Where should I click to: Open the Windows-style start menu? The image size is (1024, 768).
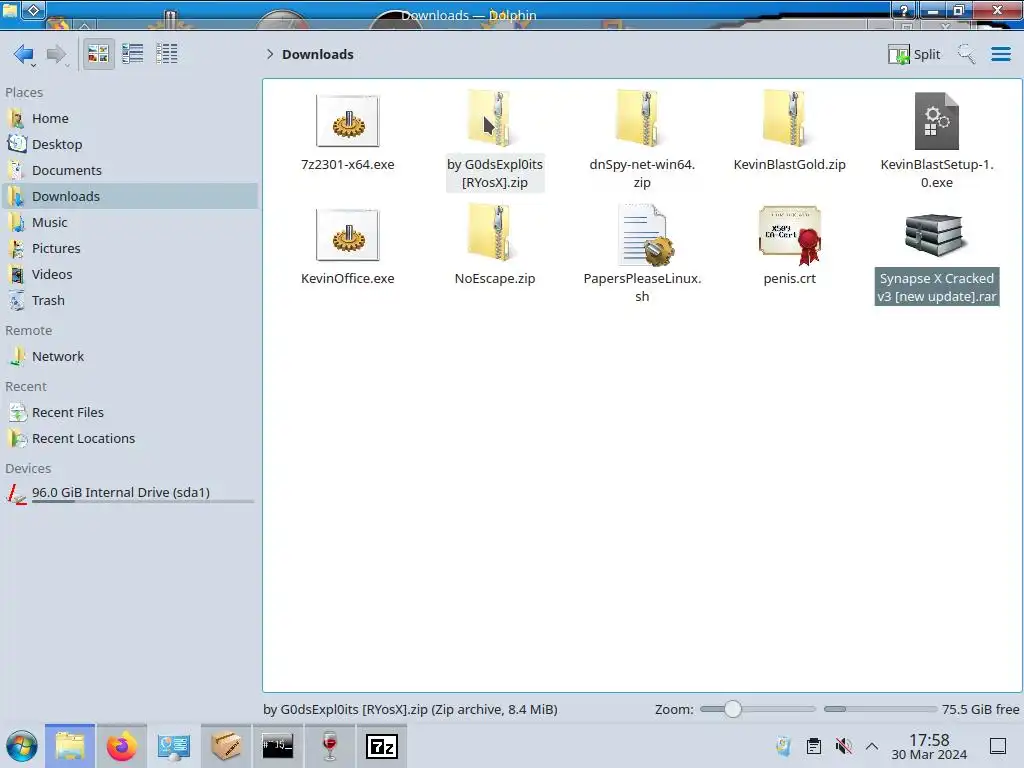(x=22, y=746)
